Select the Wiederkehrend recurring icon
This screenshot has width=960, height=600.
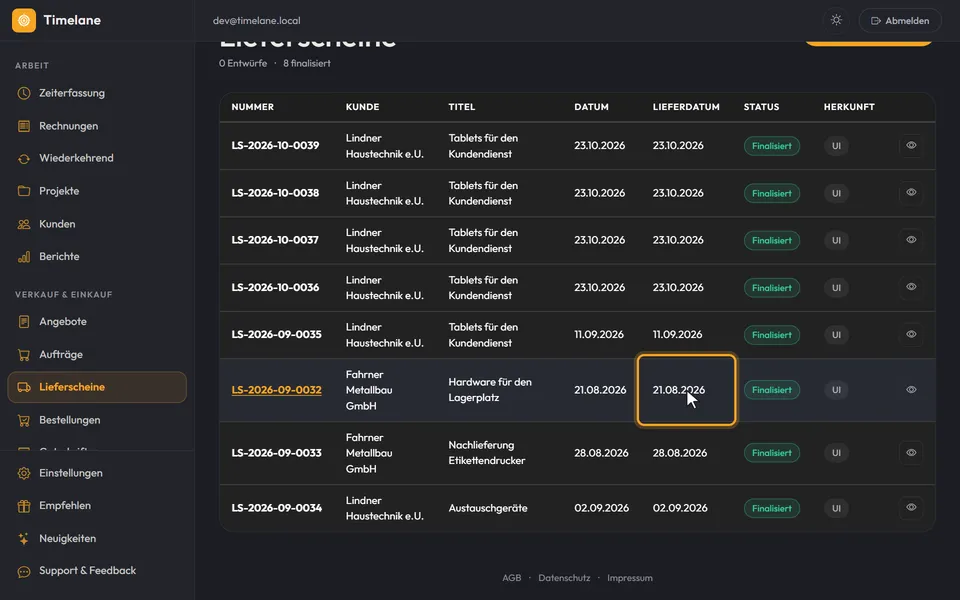24,159
